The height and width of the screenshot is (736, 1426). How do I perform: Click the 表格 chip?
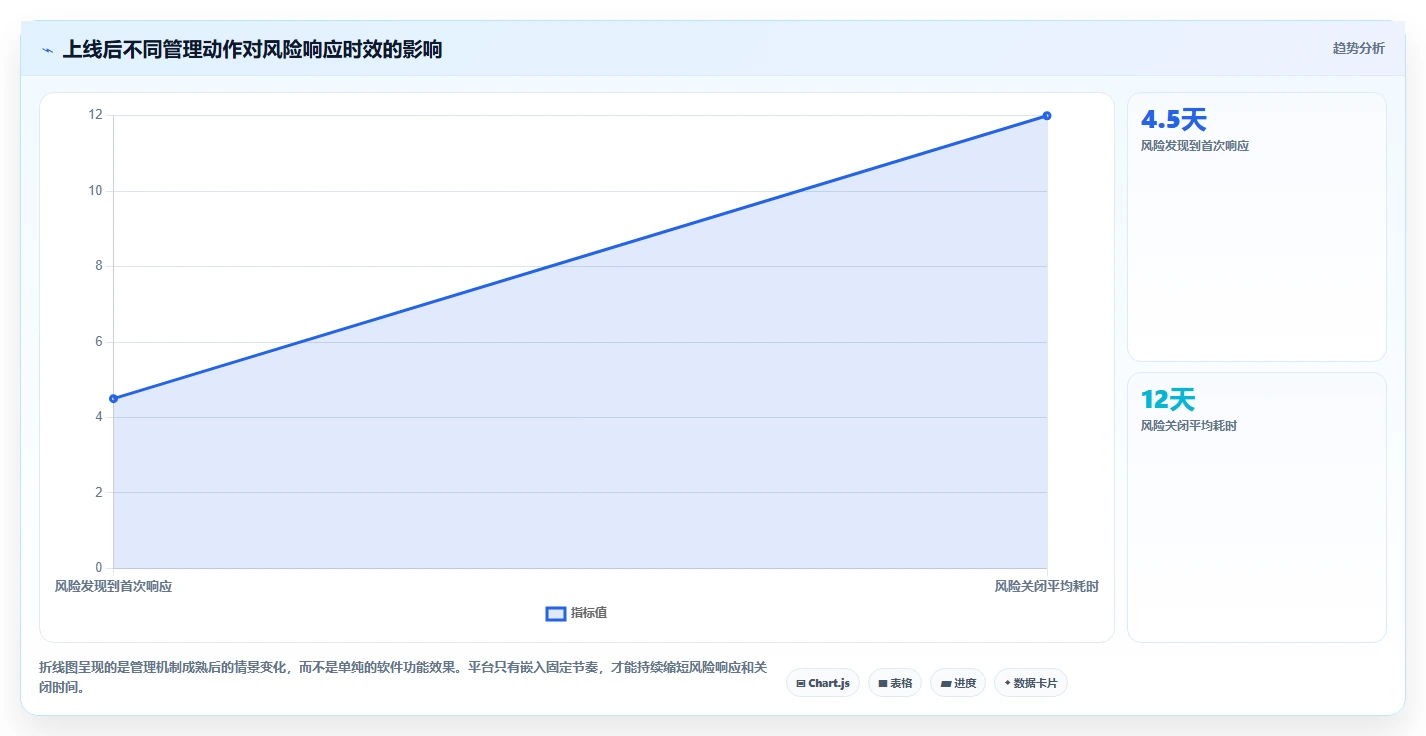coord(895,683)
